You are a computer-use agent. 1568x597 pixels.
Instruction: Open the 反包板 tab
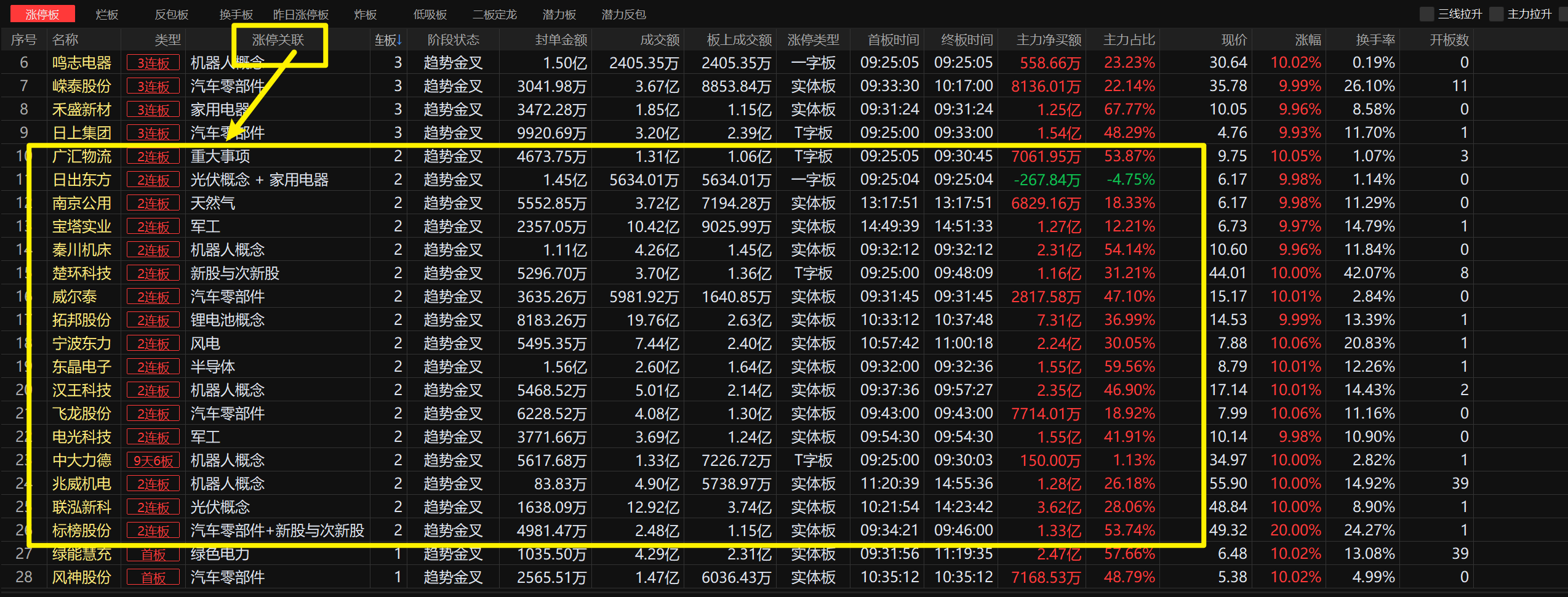point(172,14)
